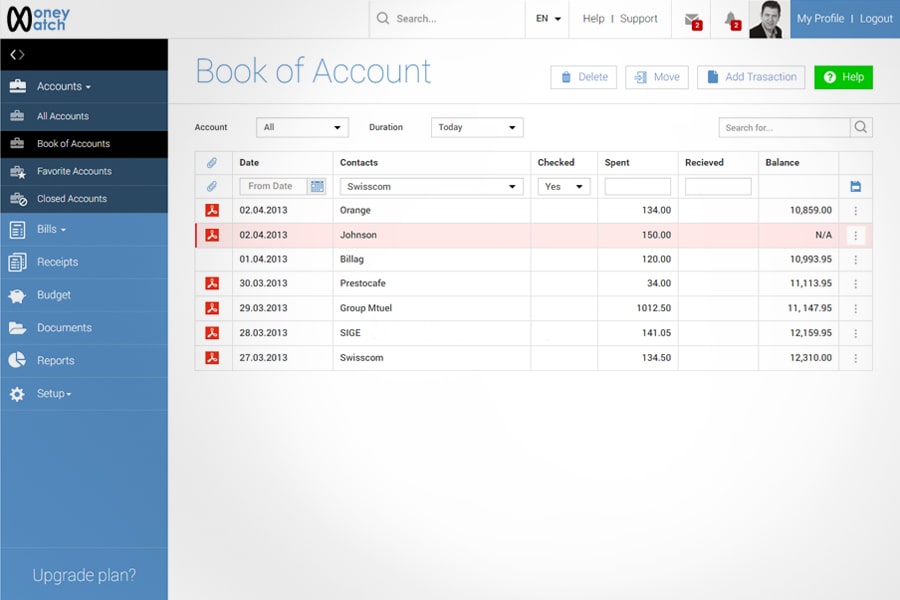This screenshot has width=900, height=600.
Task: Click the green Help button
Action: pyautogui.click(x=843, y=77)
